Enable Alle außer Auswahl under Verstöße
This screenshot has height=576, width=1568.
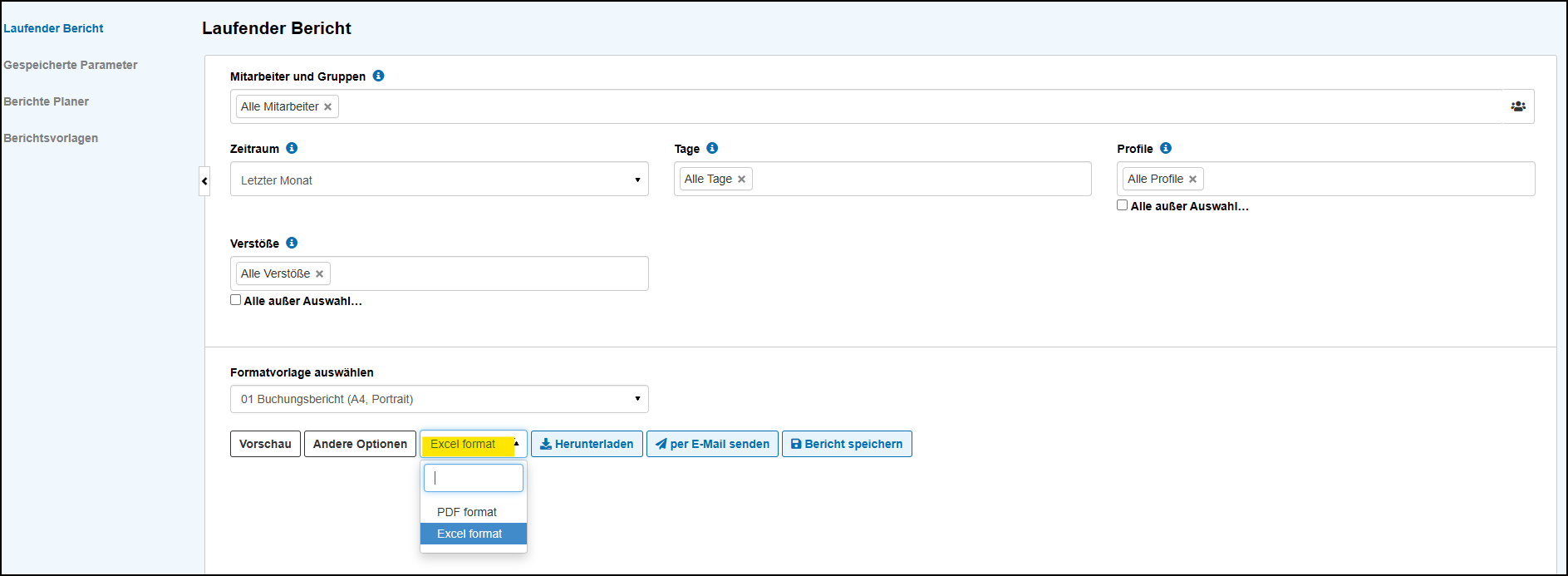pos(235,300)
